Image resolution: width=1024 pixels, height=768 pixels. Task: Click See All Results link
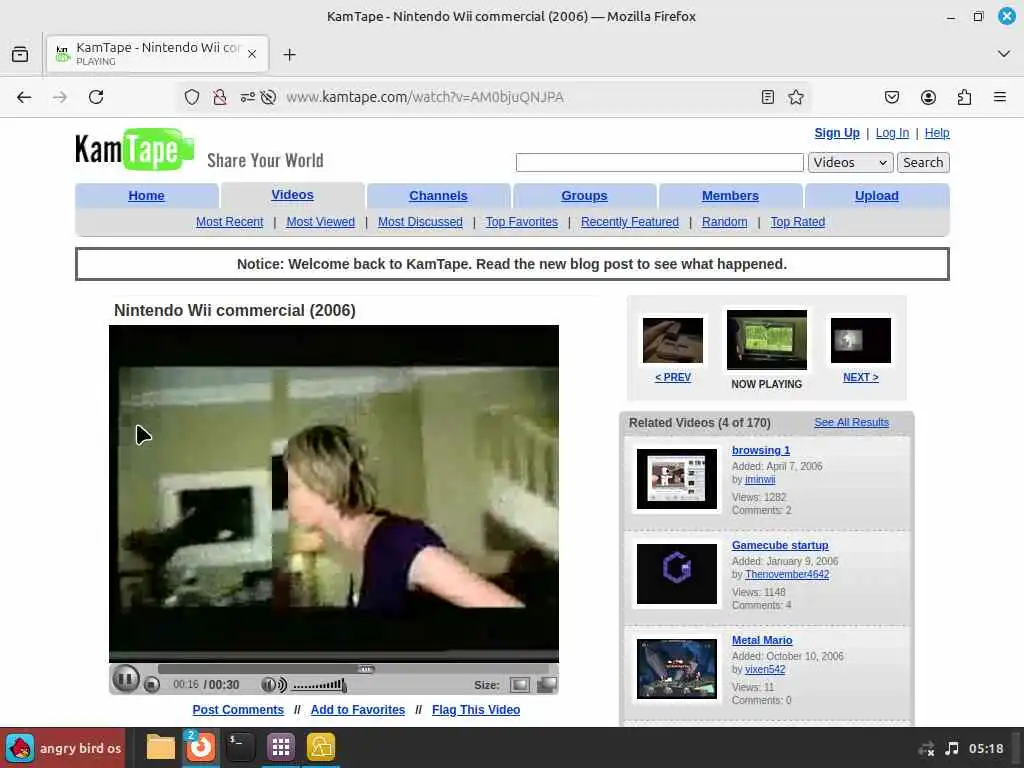coord(851,423)
